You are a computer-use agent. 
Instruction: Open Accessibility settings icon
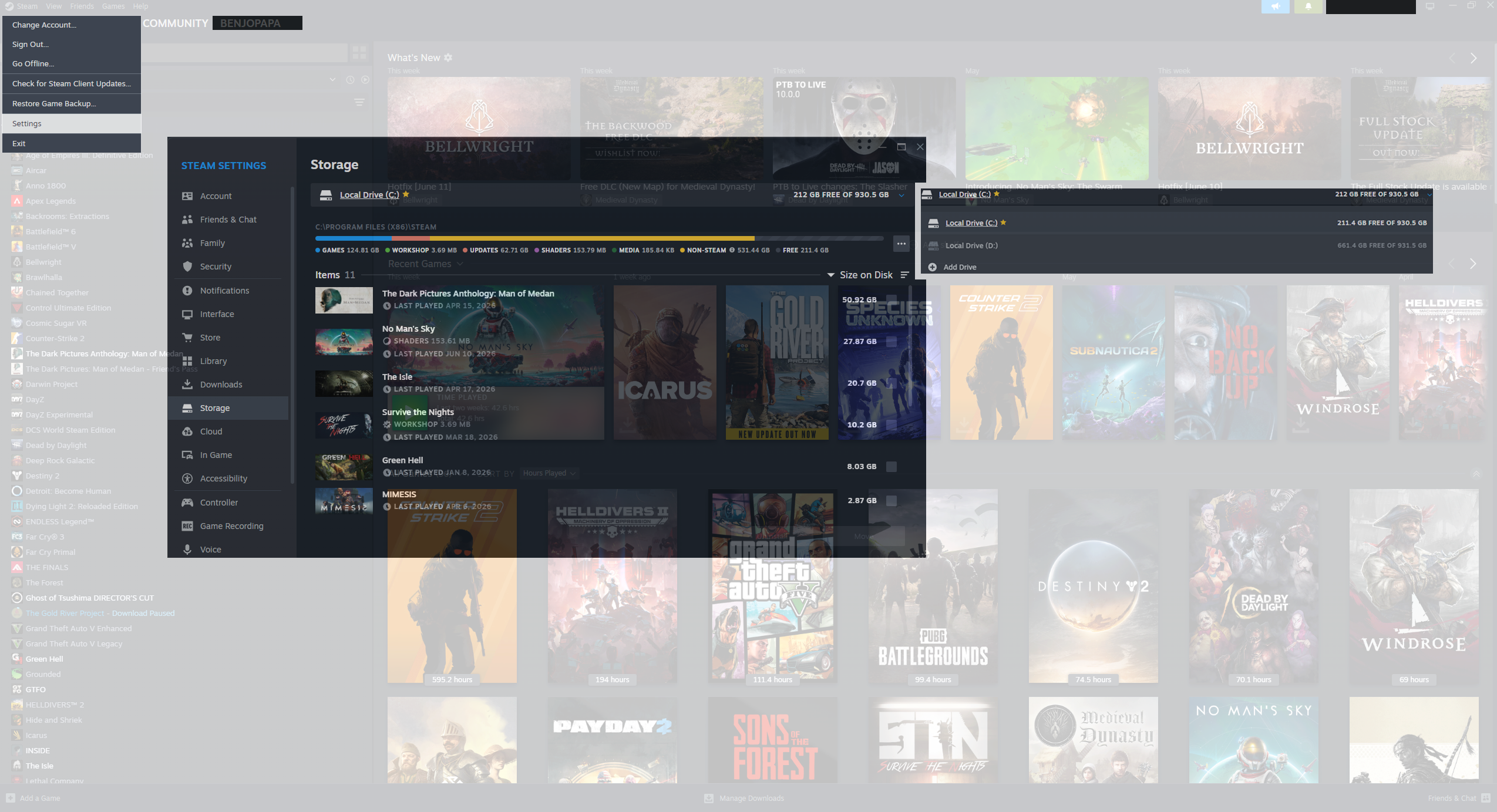[x=187, y=479]
